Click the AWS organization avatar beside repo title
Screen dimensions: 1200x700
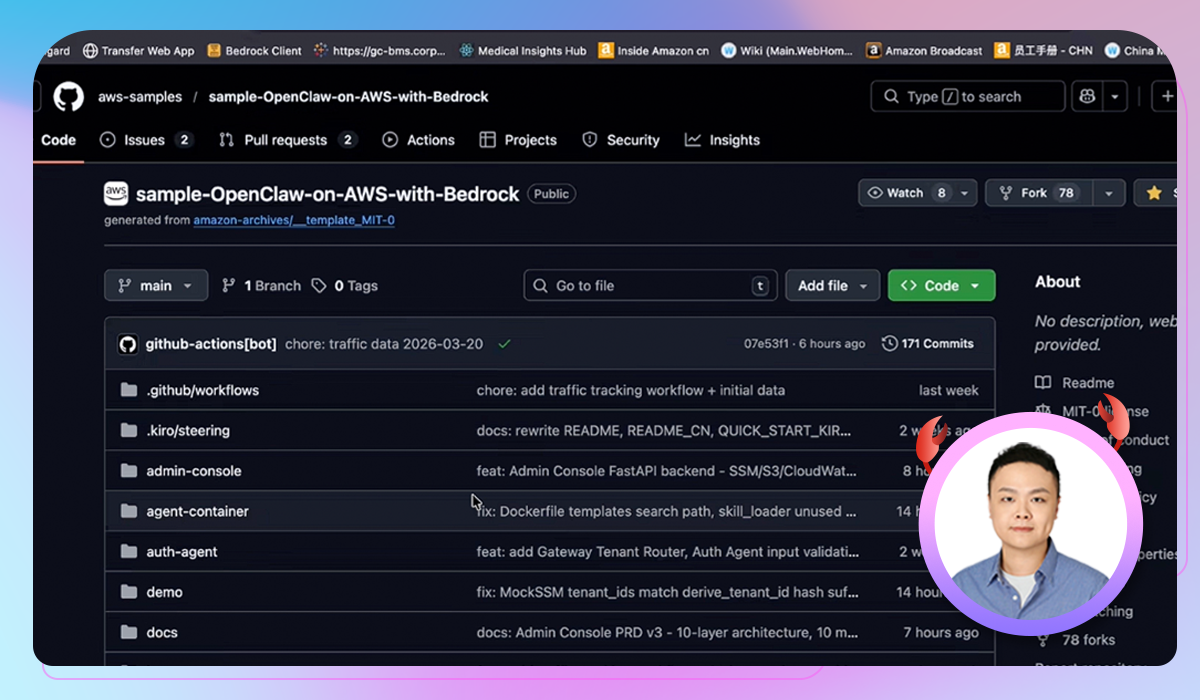tap(116, 194)
